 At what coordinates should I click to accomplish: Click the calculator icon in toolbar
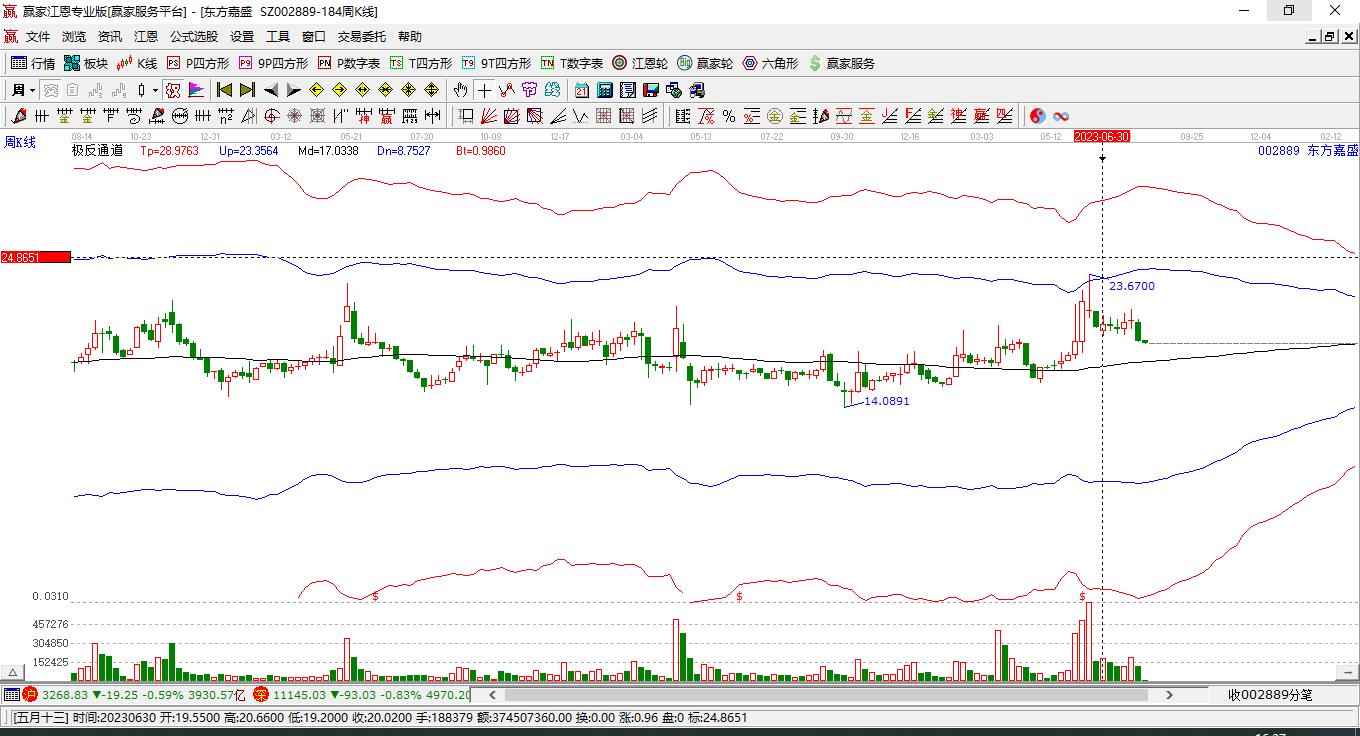[x=603, y=90]
